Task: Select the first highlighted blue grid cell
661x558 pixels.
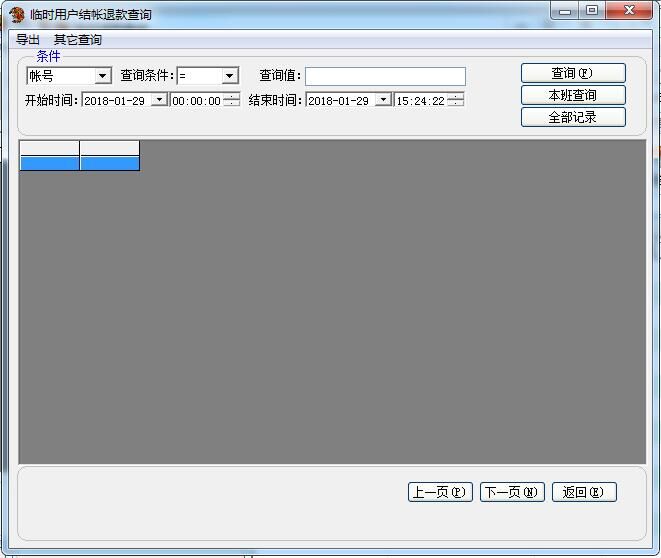Action: point(49,163)
